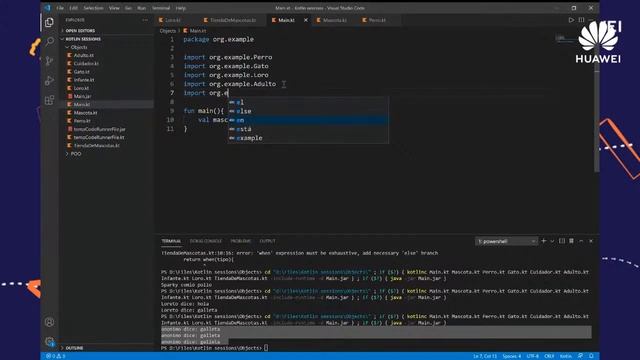Close the Main.kt editor tab

(x=306, y=20)
